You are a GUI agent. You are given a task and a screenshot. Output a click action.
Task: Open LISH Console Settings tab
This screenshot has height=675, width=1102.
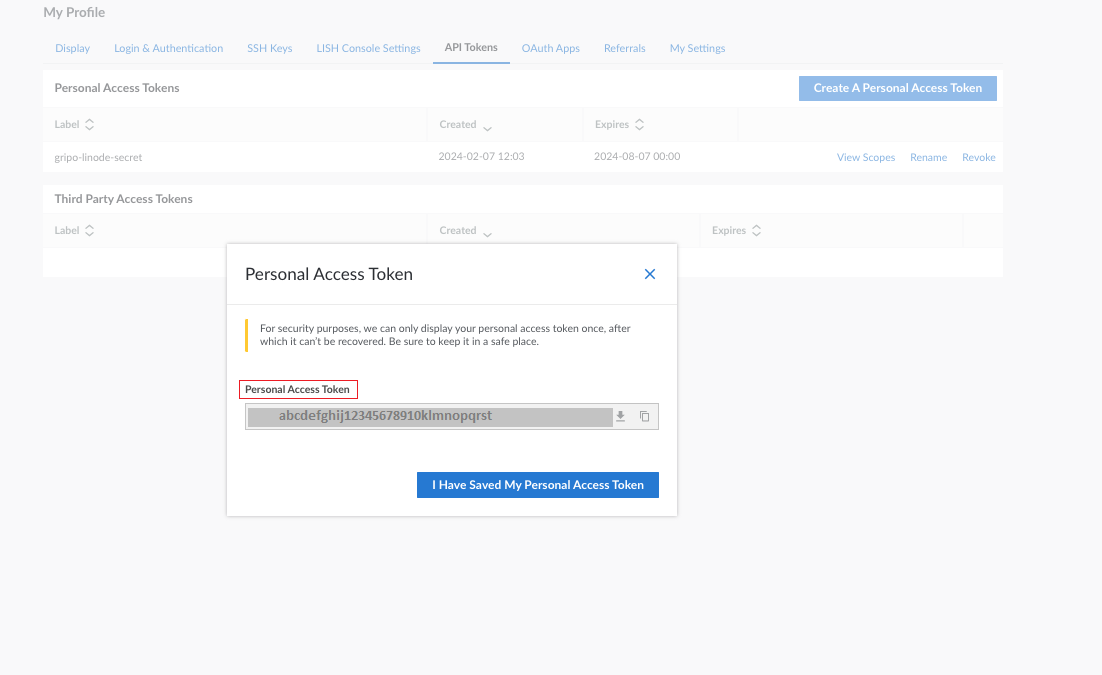click(368, 48)
